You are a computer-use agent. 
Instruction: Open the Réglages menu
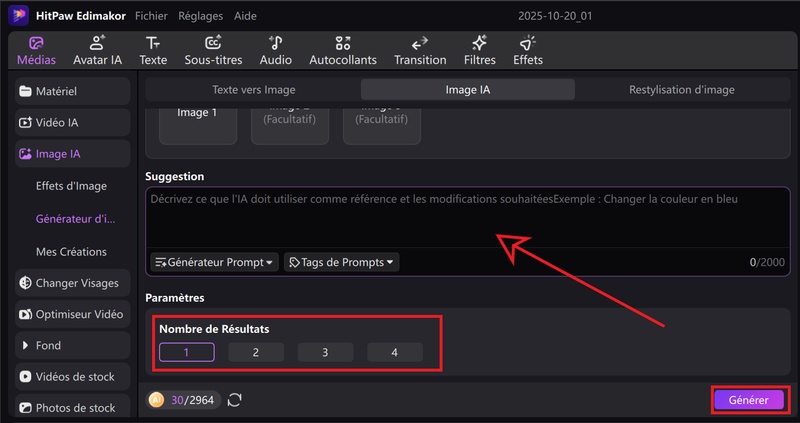201,16
